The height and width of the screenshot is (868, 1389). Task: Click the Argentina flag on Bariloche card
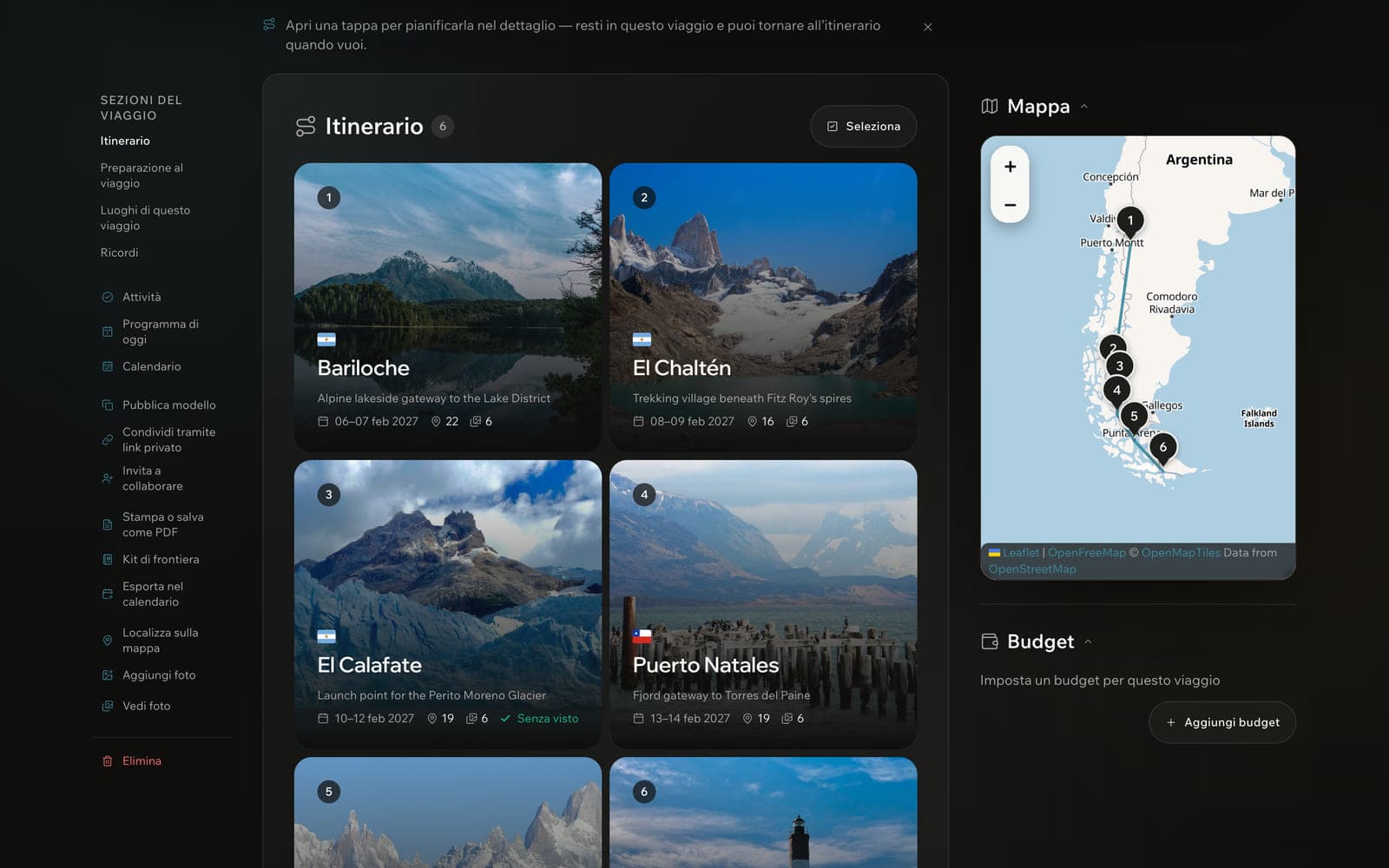[326, 339]
